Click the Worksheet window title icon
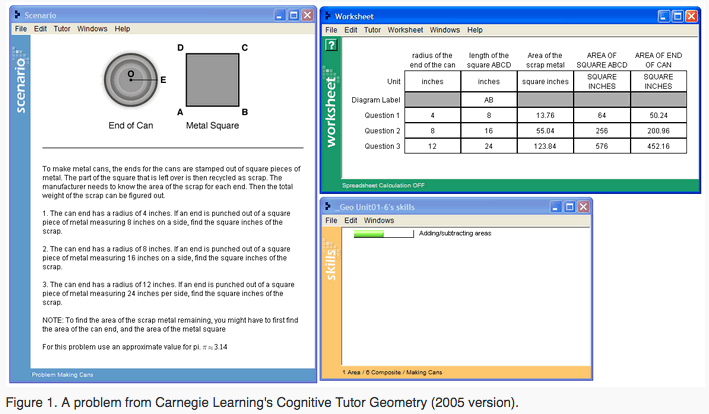 point(328,16)
